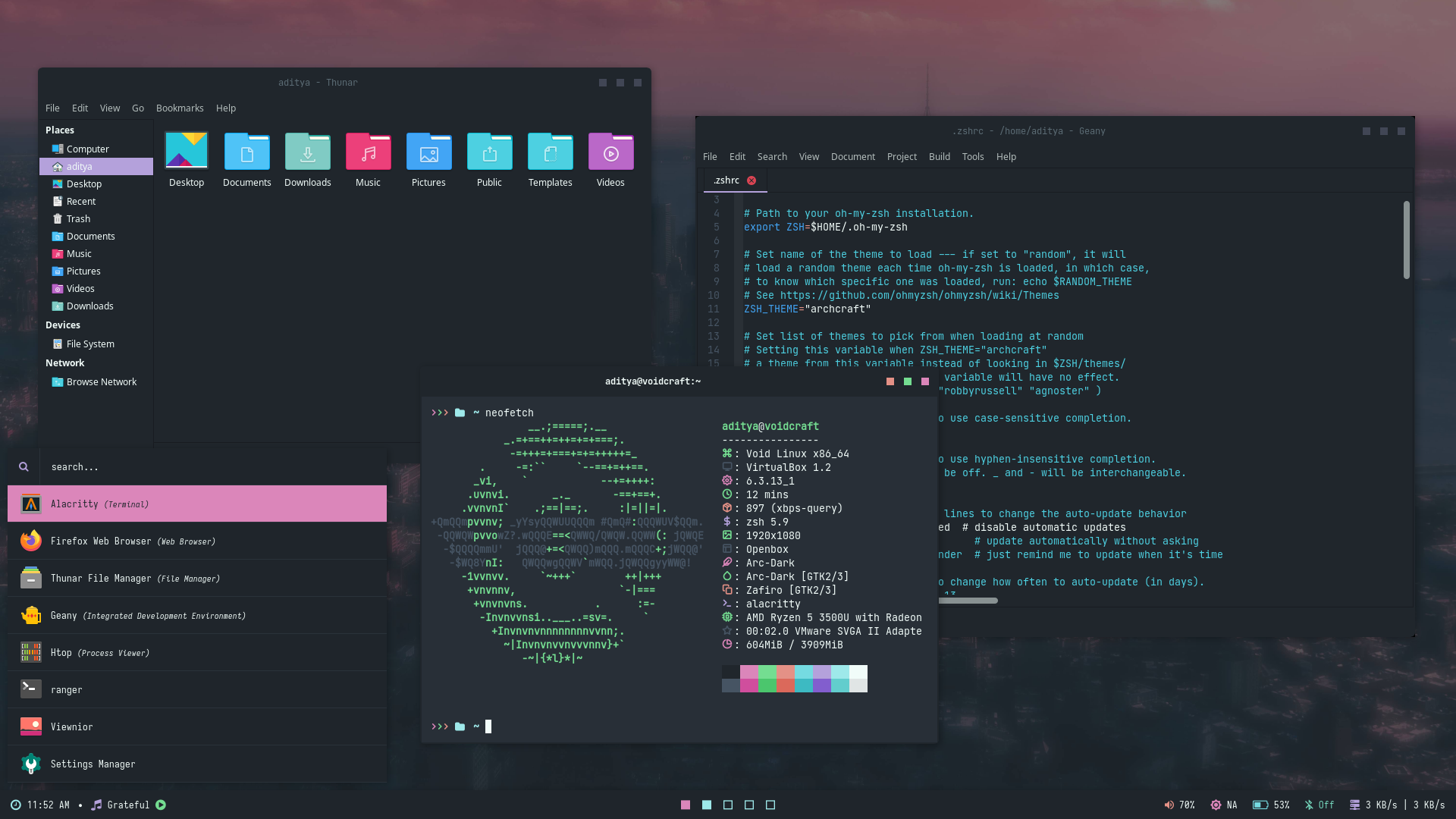The height and width of the screenshot is (819, 1456).
Task: Click the volume icon in panel
Action: tap(1169, 805)
